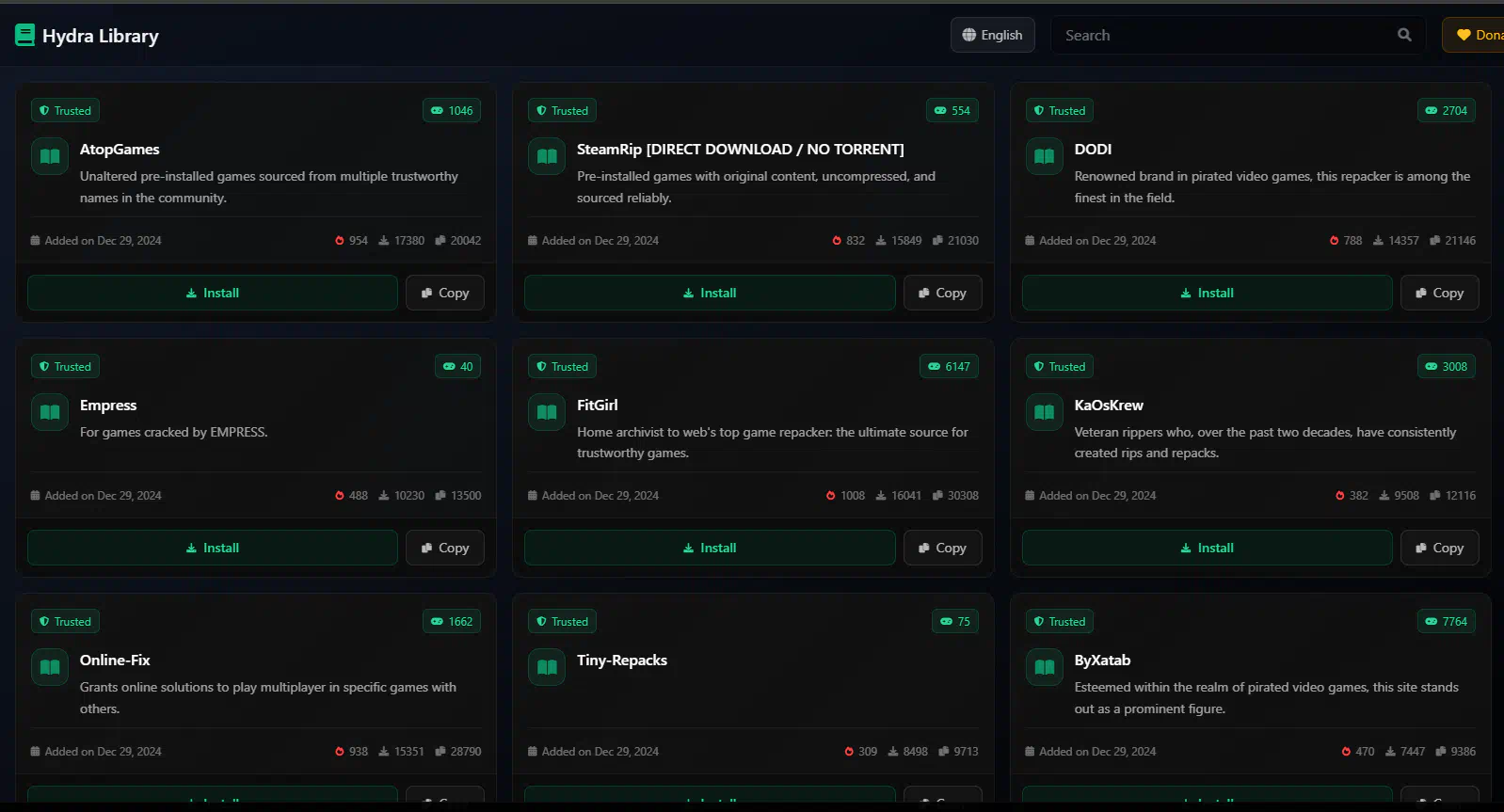Click the 30308 copies count on FitGirl
Image resolution: width=1504 pixels, height=812 pixels.
(x=955, y=495)
